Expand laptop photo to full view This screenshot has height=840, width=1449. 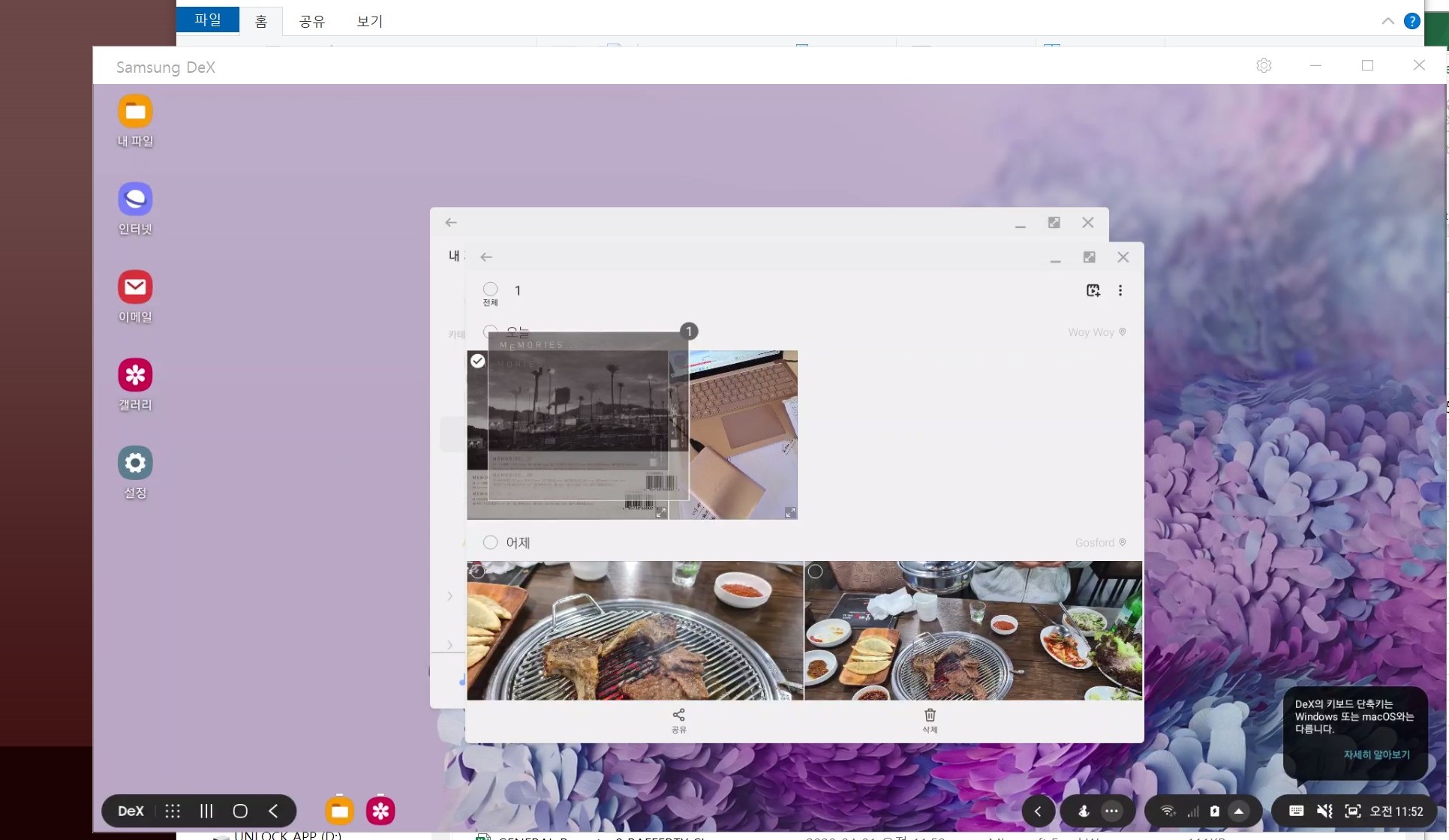point(790,512)
